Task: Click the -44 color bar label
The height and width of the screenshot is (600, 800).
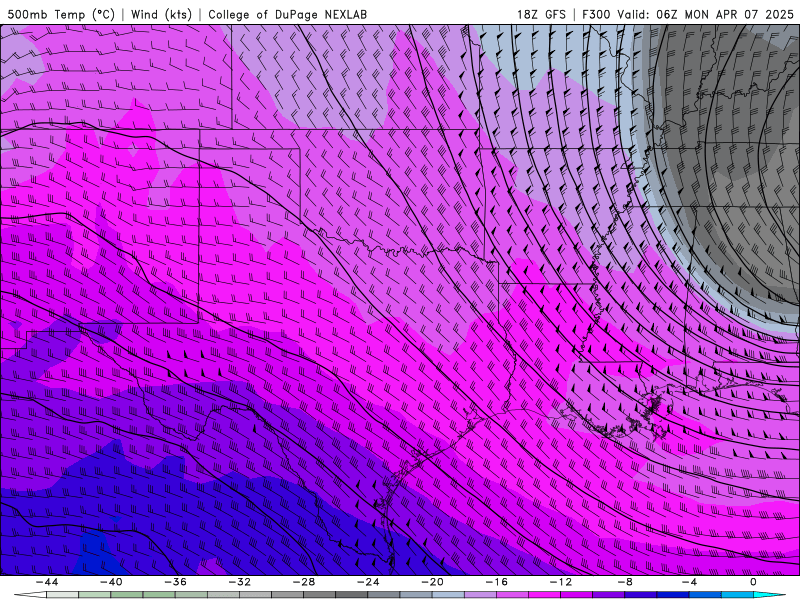Action: click(47, 582)
